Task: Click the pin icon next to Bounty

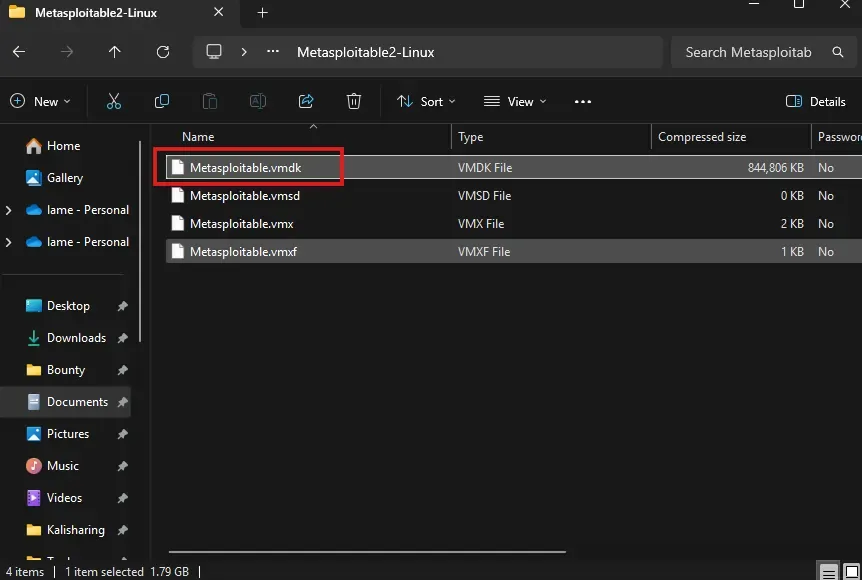Action: coord(123,370)
